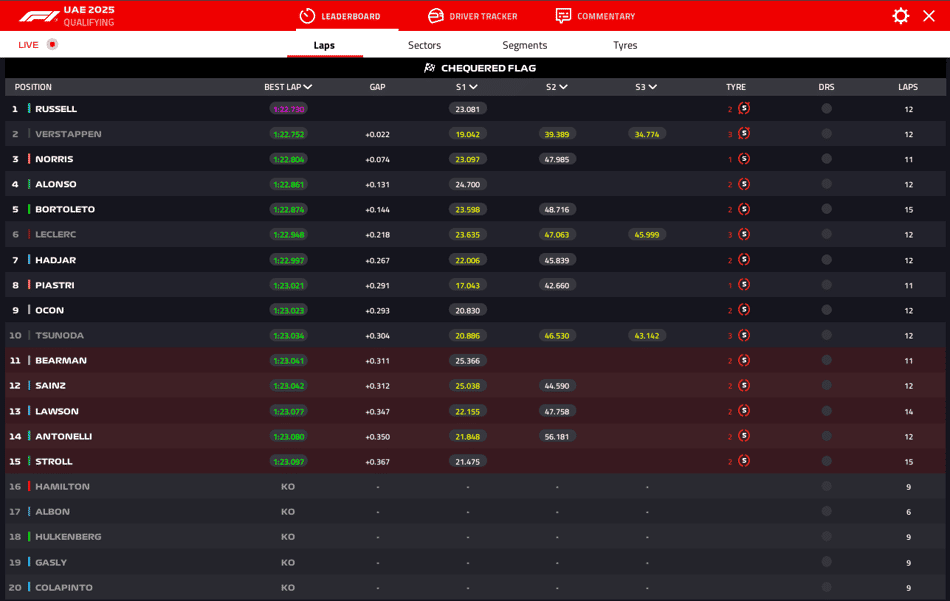Click the red live recording indicator

coord(53,44)
